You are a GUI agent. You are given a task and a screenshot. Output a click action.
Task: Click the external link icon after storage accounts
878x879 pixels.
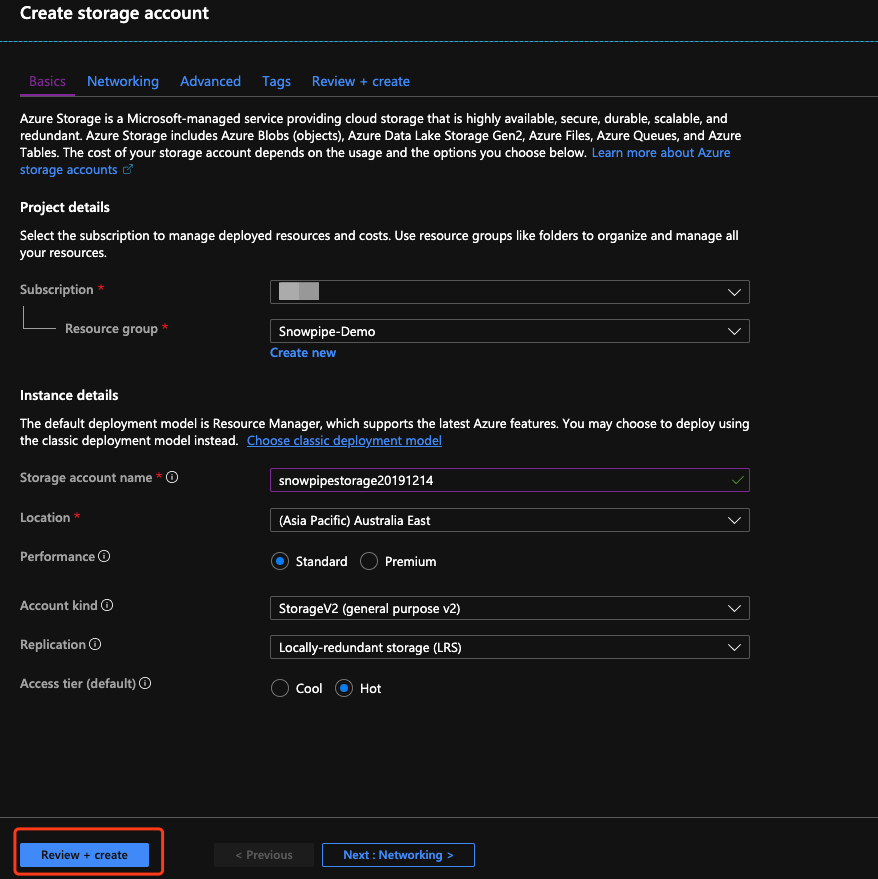[x=128, y=169]
